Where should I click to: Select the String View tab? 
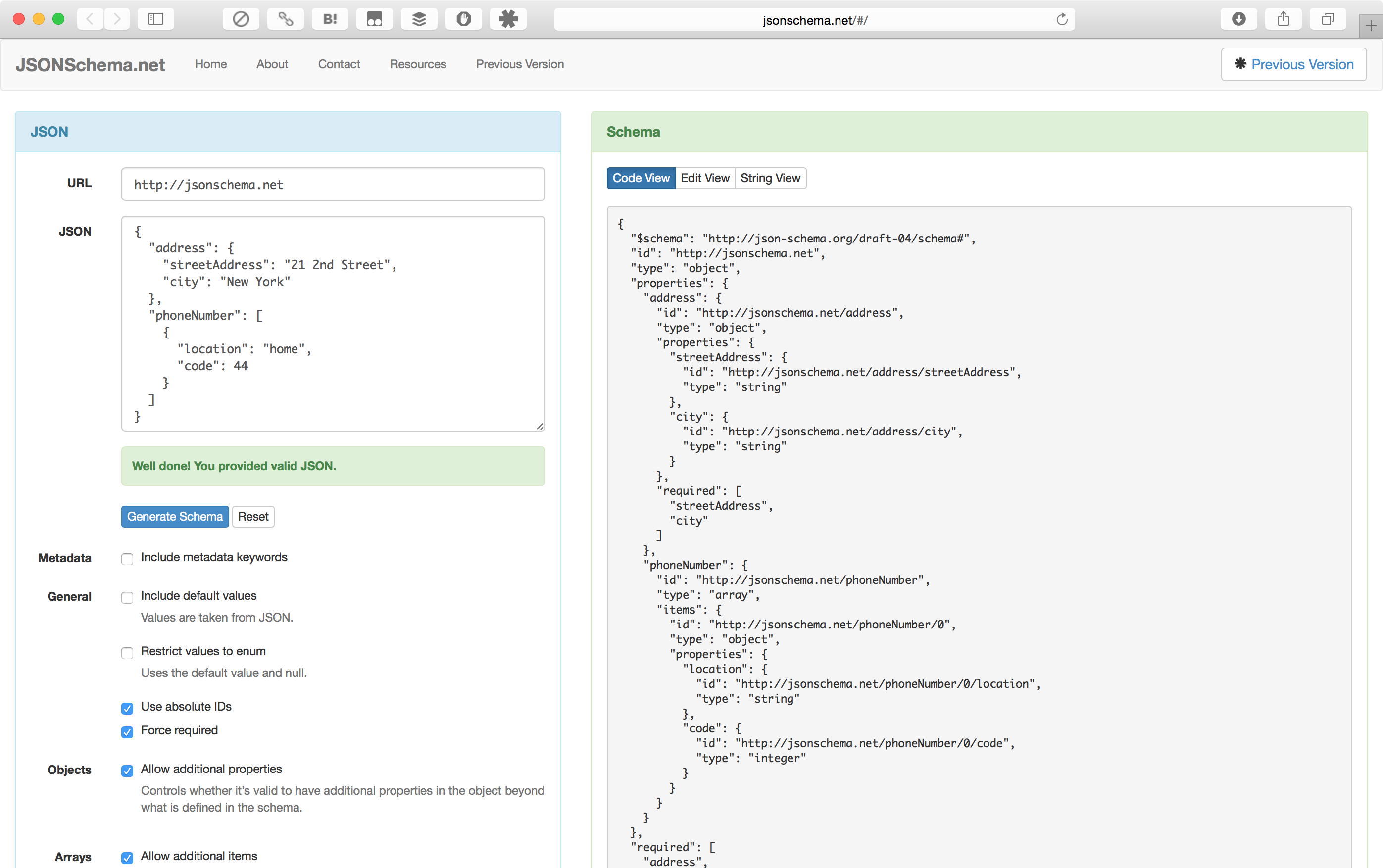tap(770, 178)
